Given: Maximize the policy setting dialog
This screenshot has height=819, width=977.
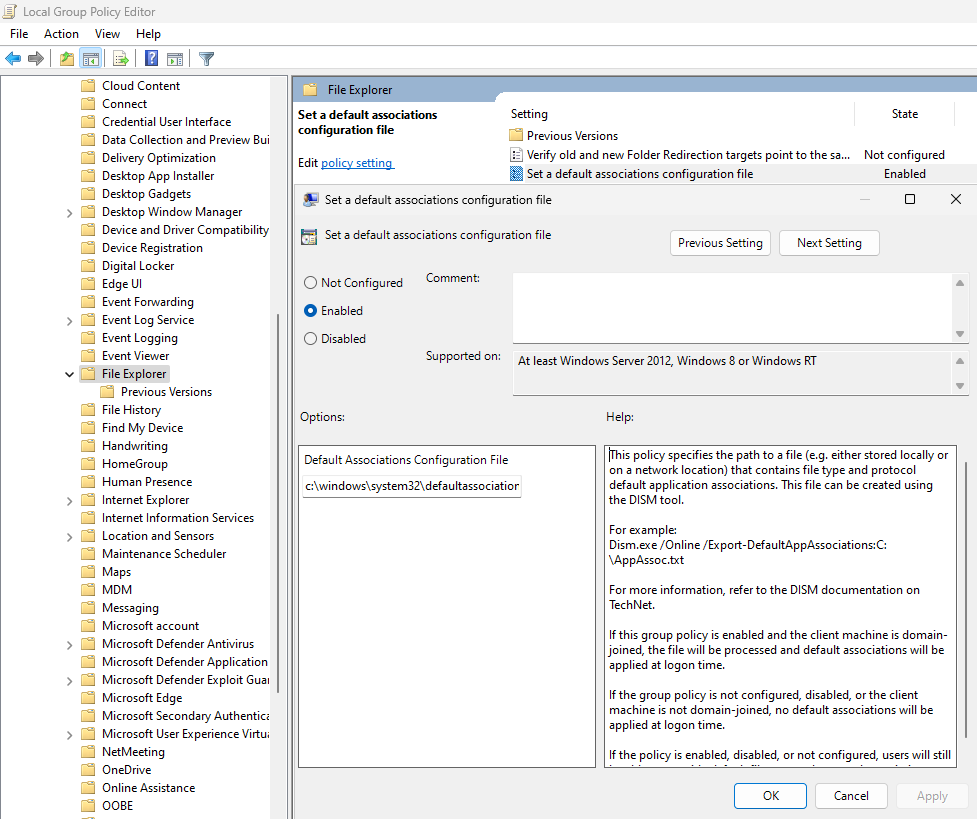Looking at the screenshot, I should click(910, 199).
